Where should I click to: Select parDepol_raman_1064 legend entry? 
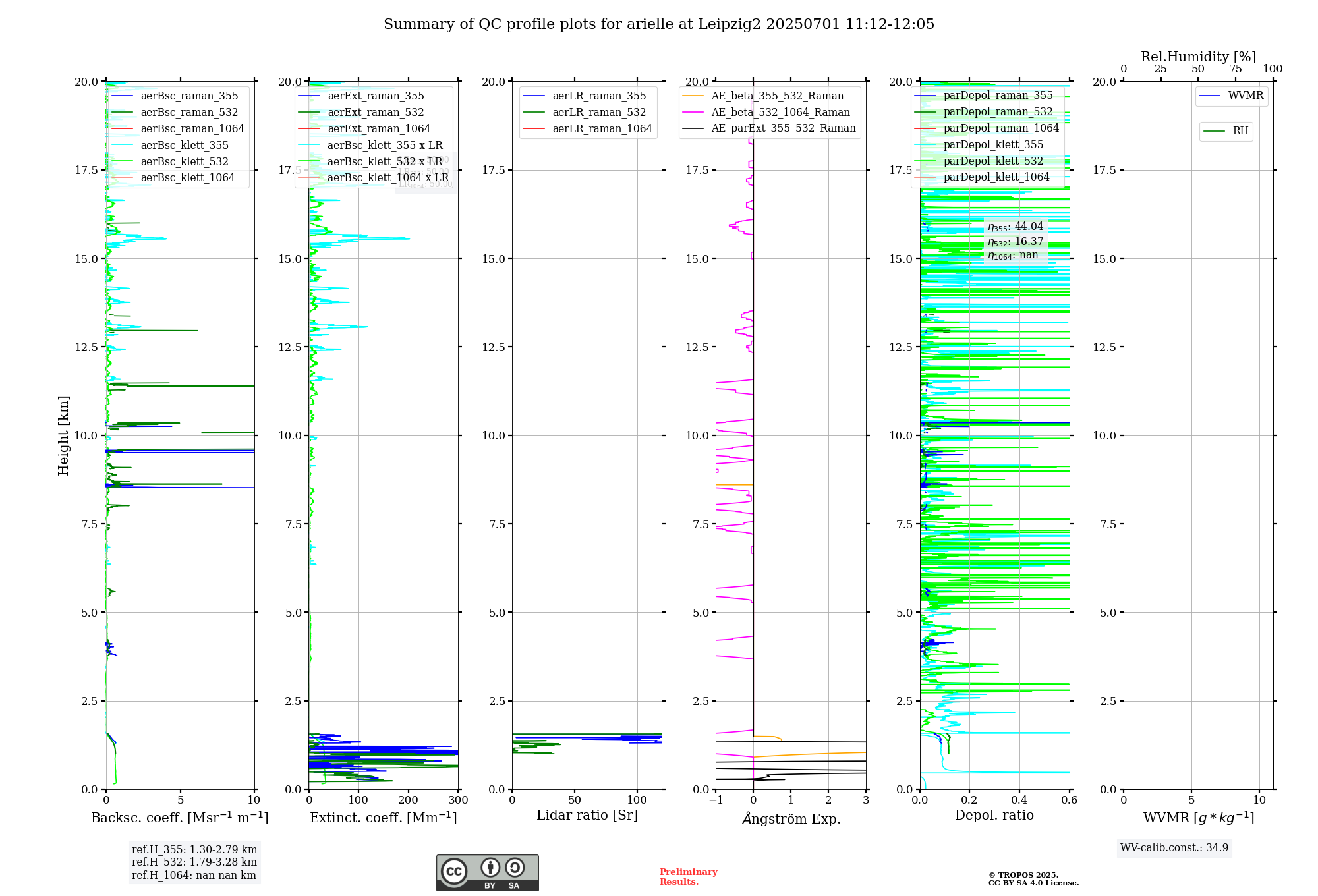point(987,128)
